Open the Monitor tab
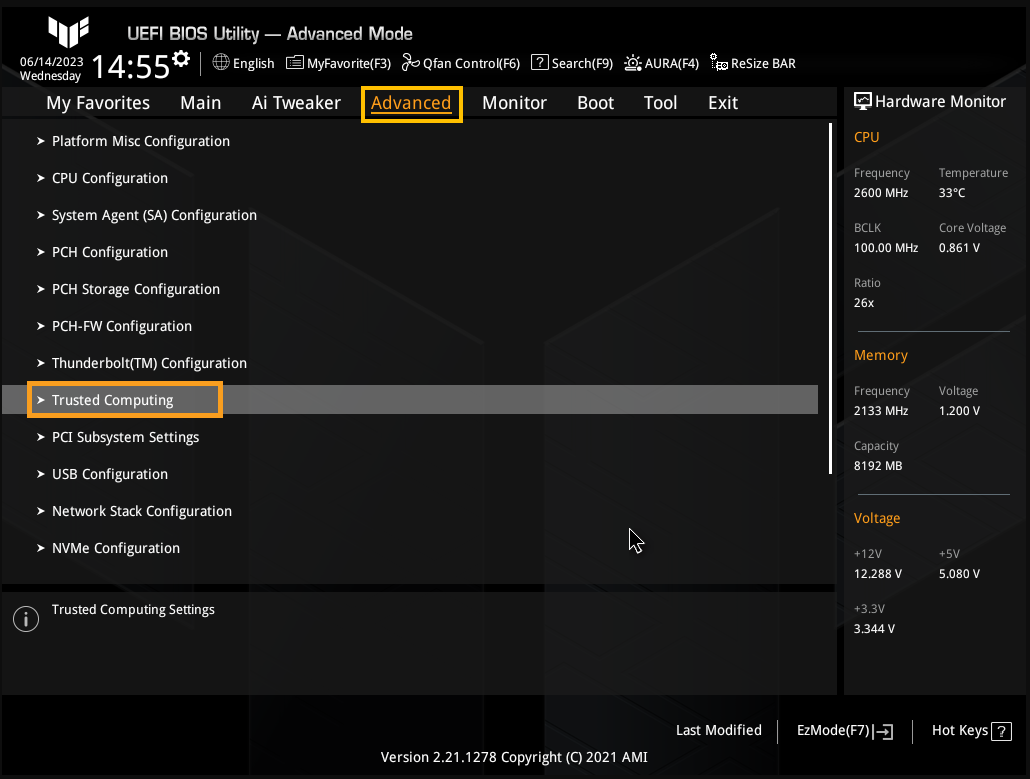The height and width of the screenshot is (779, 1030). point(514,102)
